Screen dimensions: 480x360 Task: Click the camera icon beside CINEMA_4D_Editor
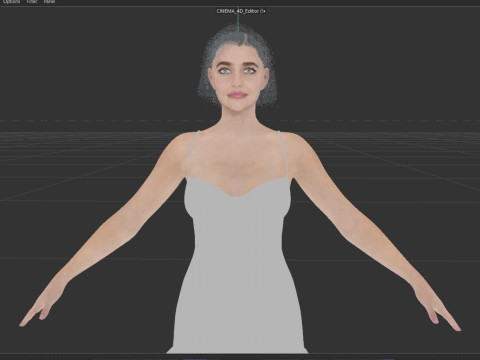point(263,11)
